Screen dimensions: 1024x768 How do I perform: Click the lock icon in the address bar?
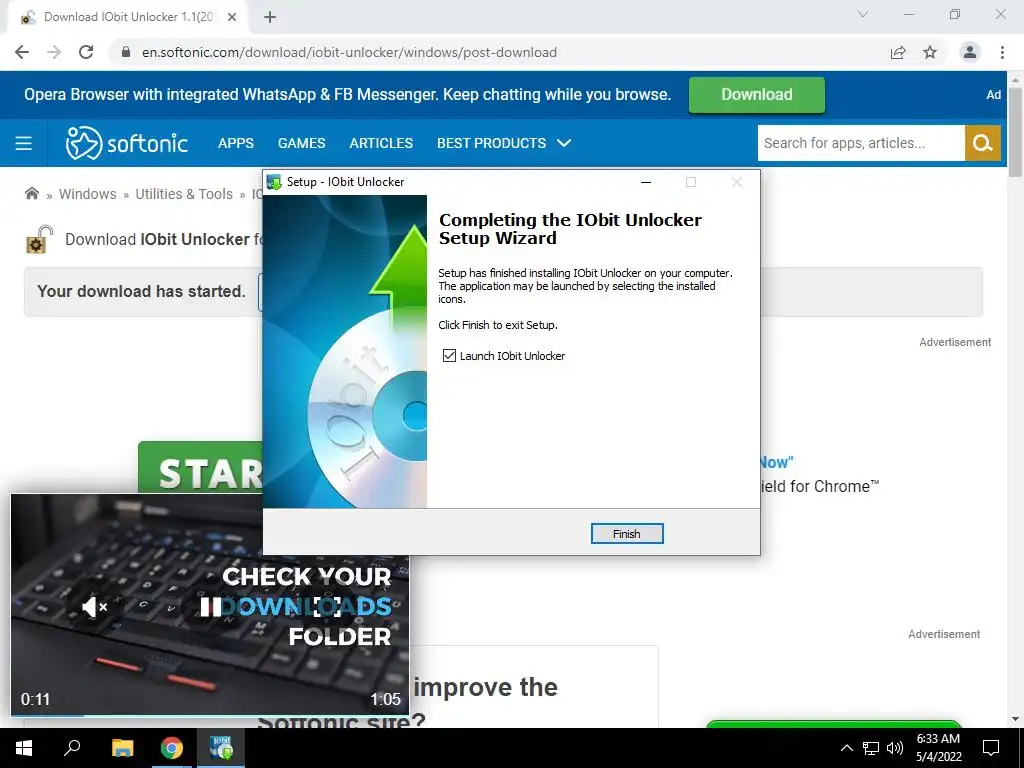tap(126, 52)
